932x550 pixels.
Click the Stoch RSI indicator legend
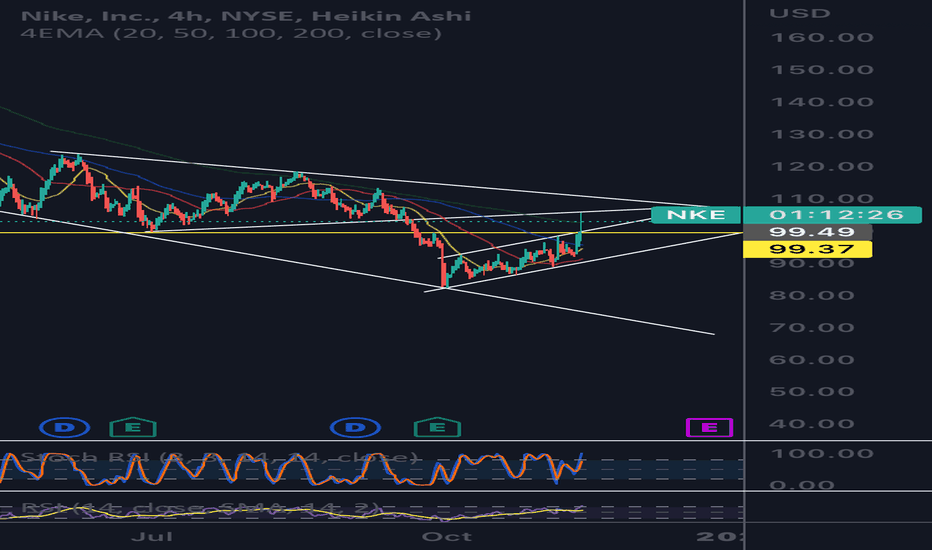coord(220,457)
